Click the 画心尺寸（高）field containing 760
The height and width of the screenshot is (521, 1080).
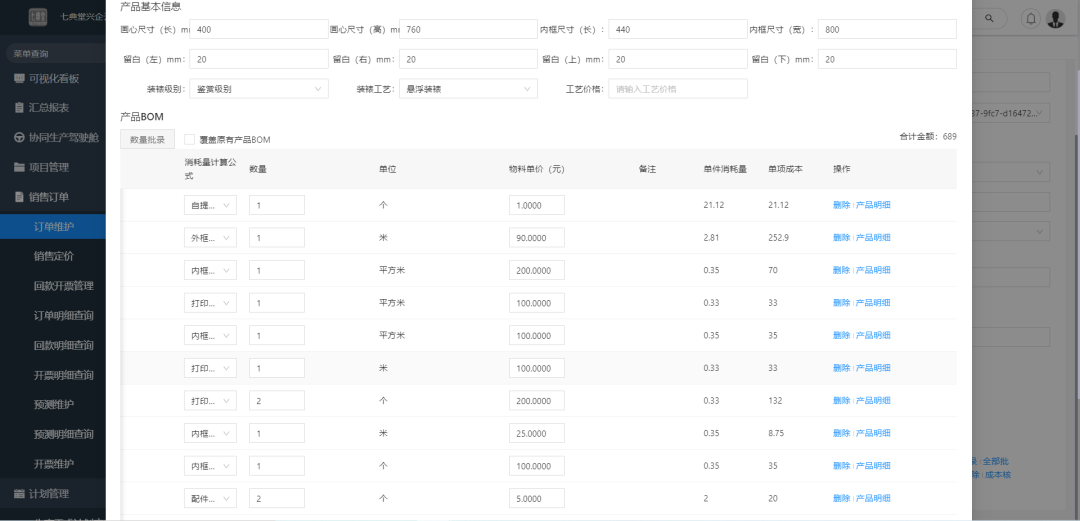coord(468,30)
